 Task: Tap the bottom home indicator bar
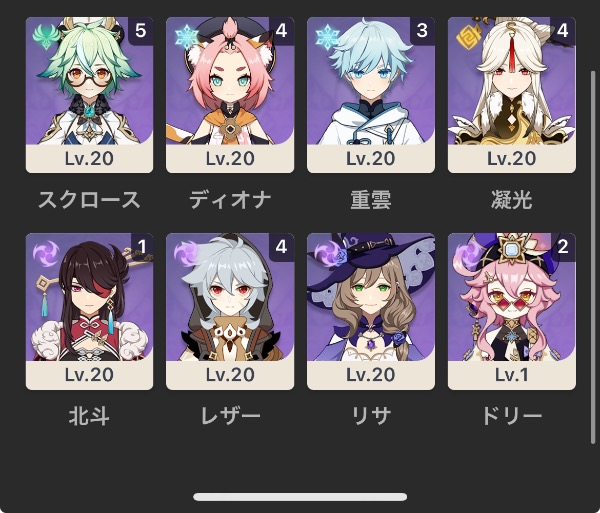click(300, 497)
